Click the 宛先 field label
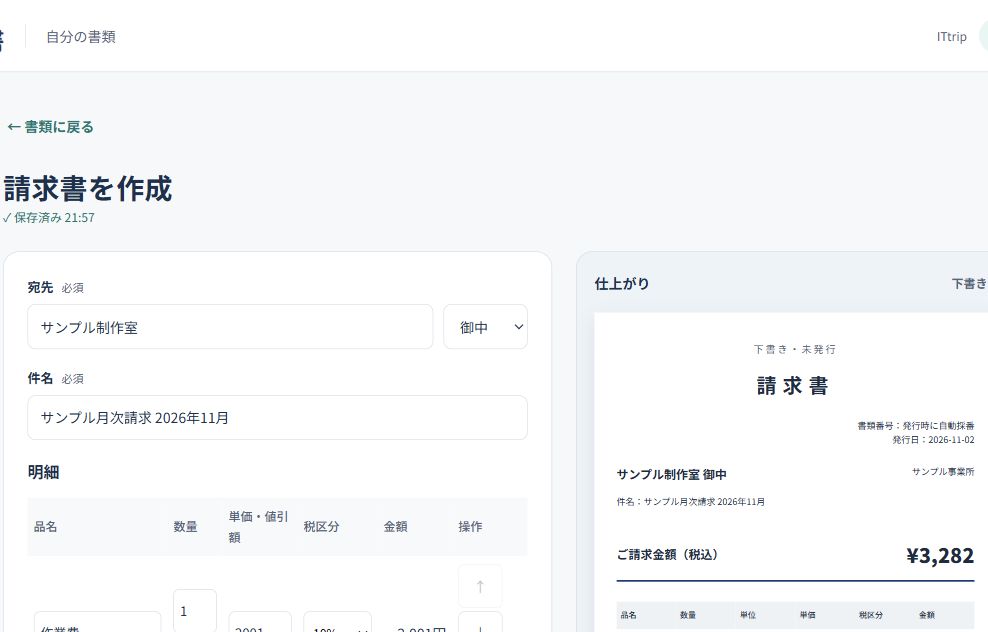The width and height of the screenshot is (988, 632). pyautogui.click(x=40, y=287)
